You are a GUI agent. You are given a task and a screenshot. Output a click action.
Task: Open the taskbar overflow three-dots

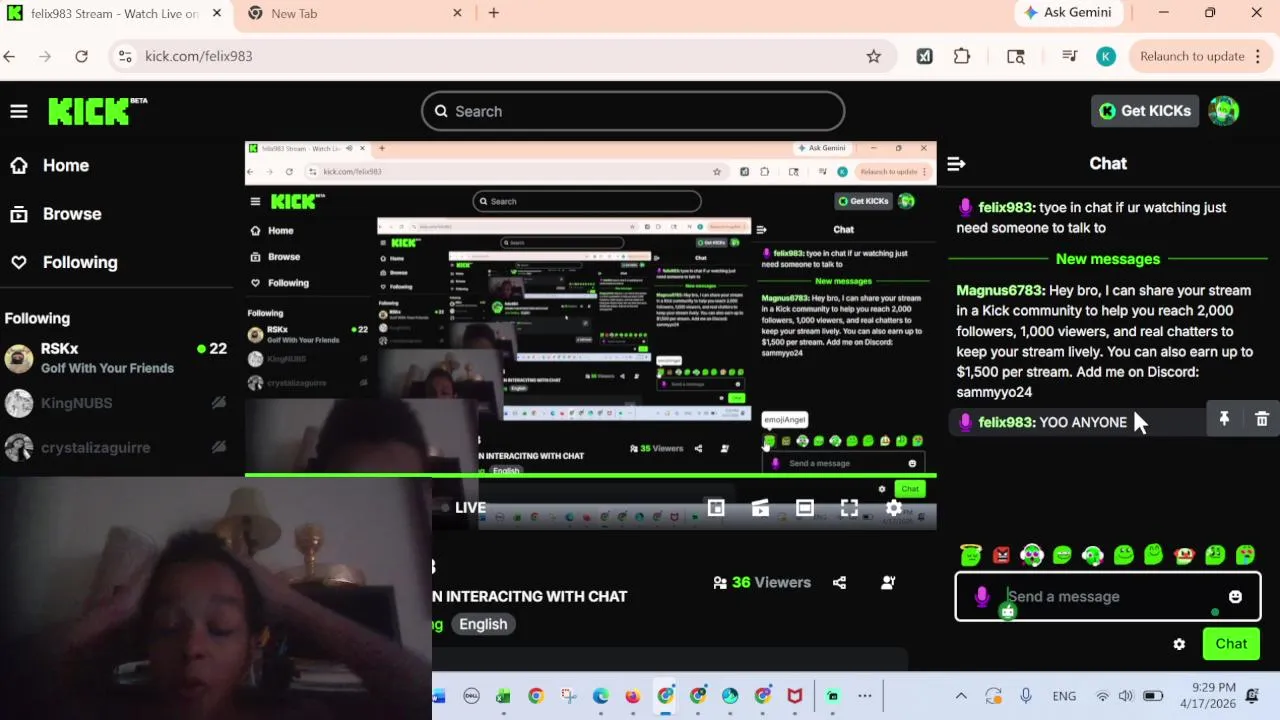click(x=865, y=696)
